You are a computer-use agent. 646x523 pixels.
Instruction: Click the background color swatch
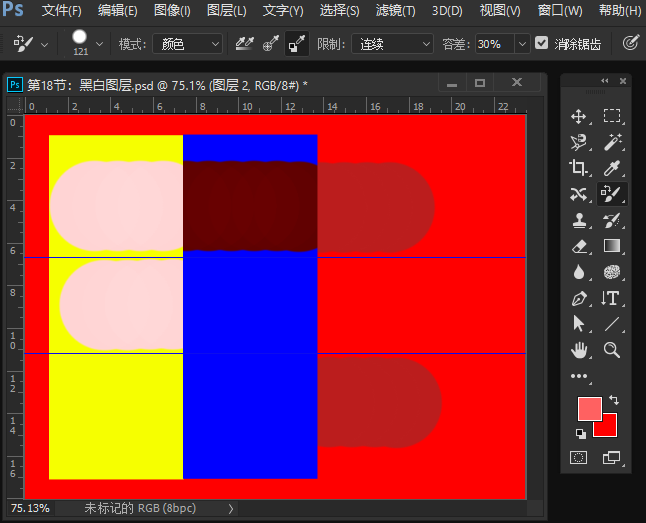pos(609,429)
